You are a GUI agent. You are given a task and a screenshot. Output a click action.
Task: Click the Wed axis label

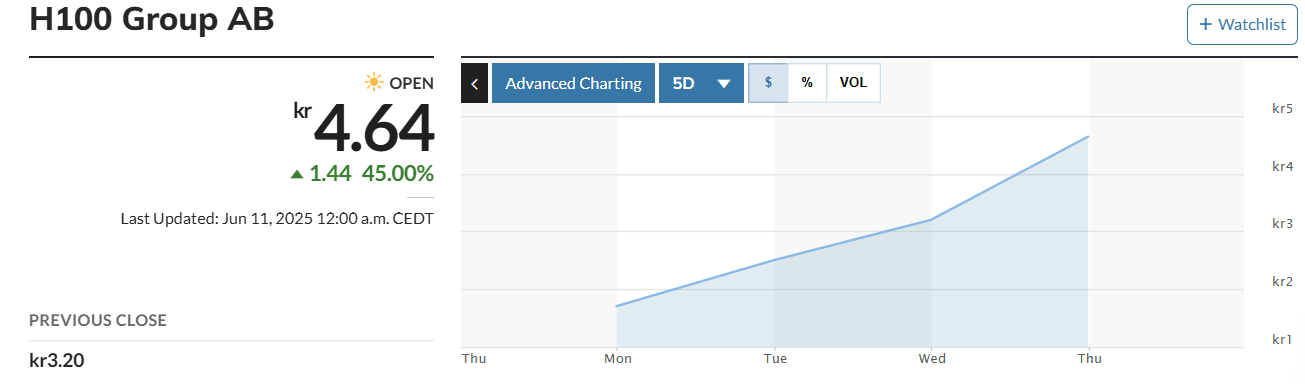932,358
